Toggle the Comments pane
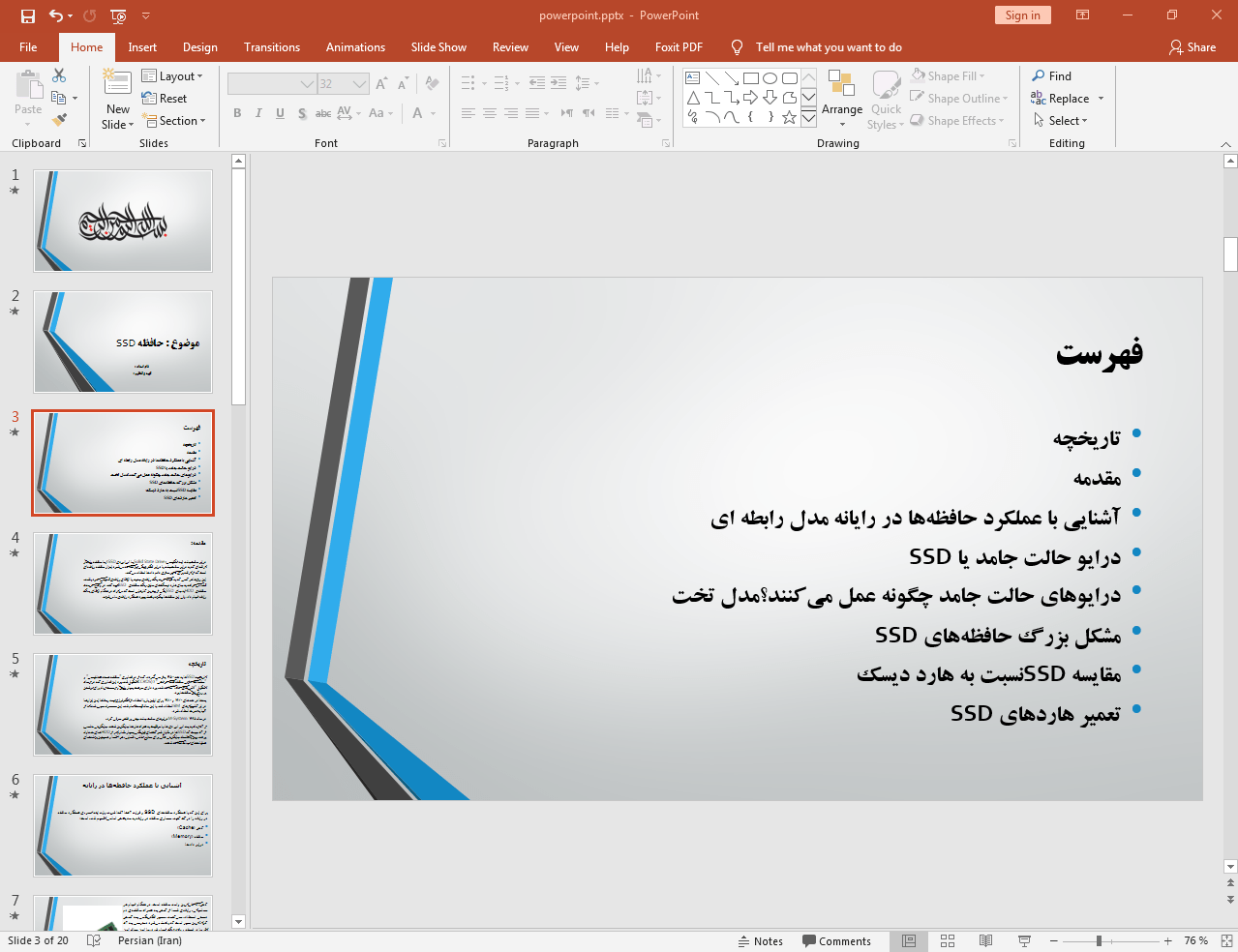Image resolution: width=1238 pixels, height=952 pixels. coord(836,941)
